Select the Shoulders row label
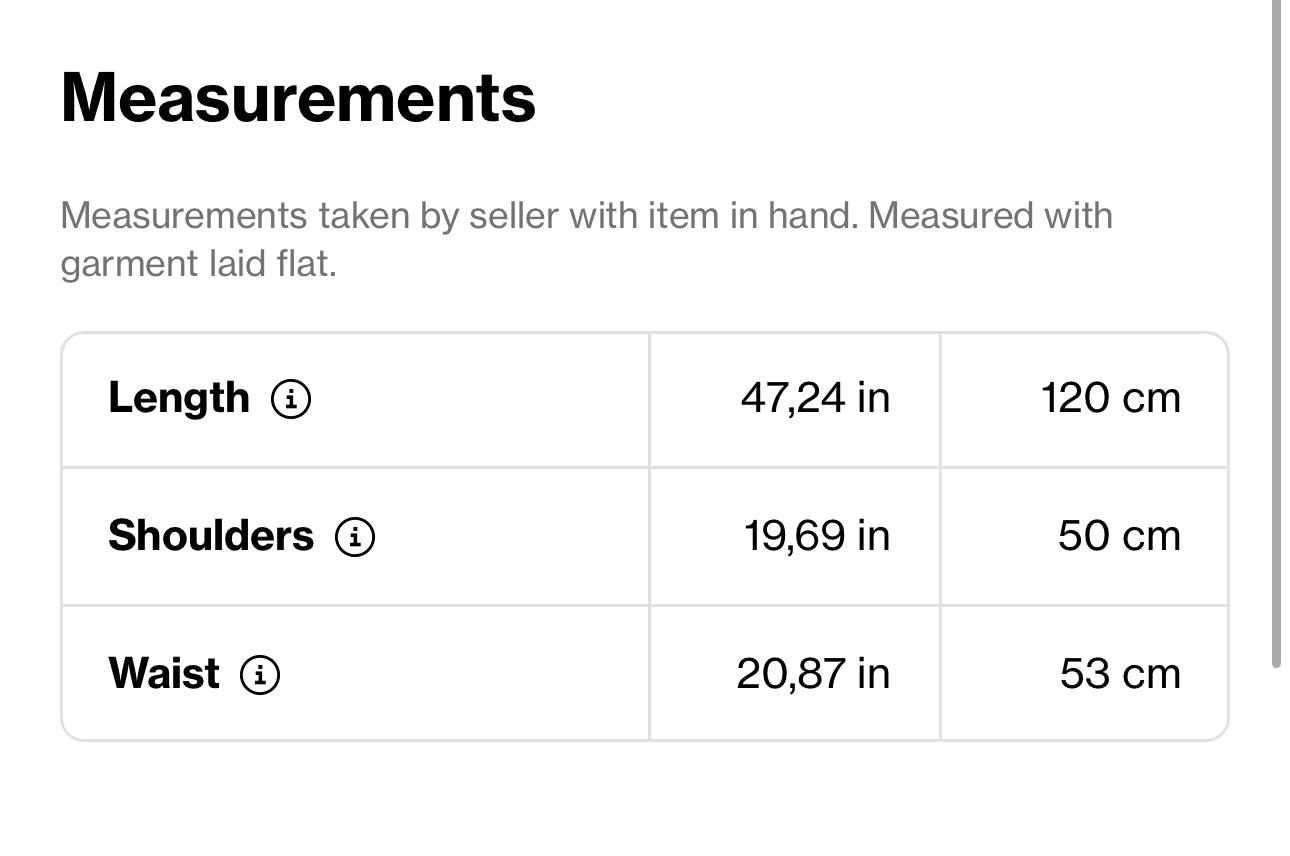The height and width of the screenshot is (856, 1290). click(x=211, y=536)
